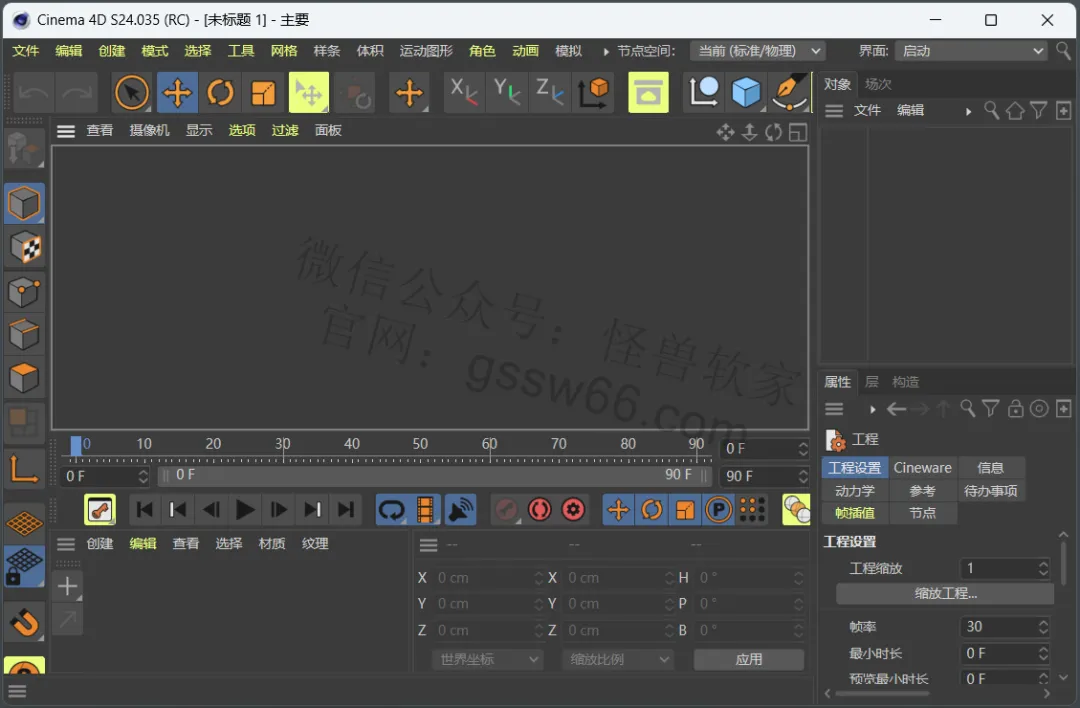Open the 运动图形 menu

(426, 51)
